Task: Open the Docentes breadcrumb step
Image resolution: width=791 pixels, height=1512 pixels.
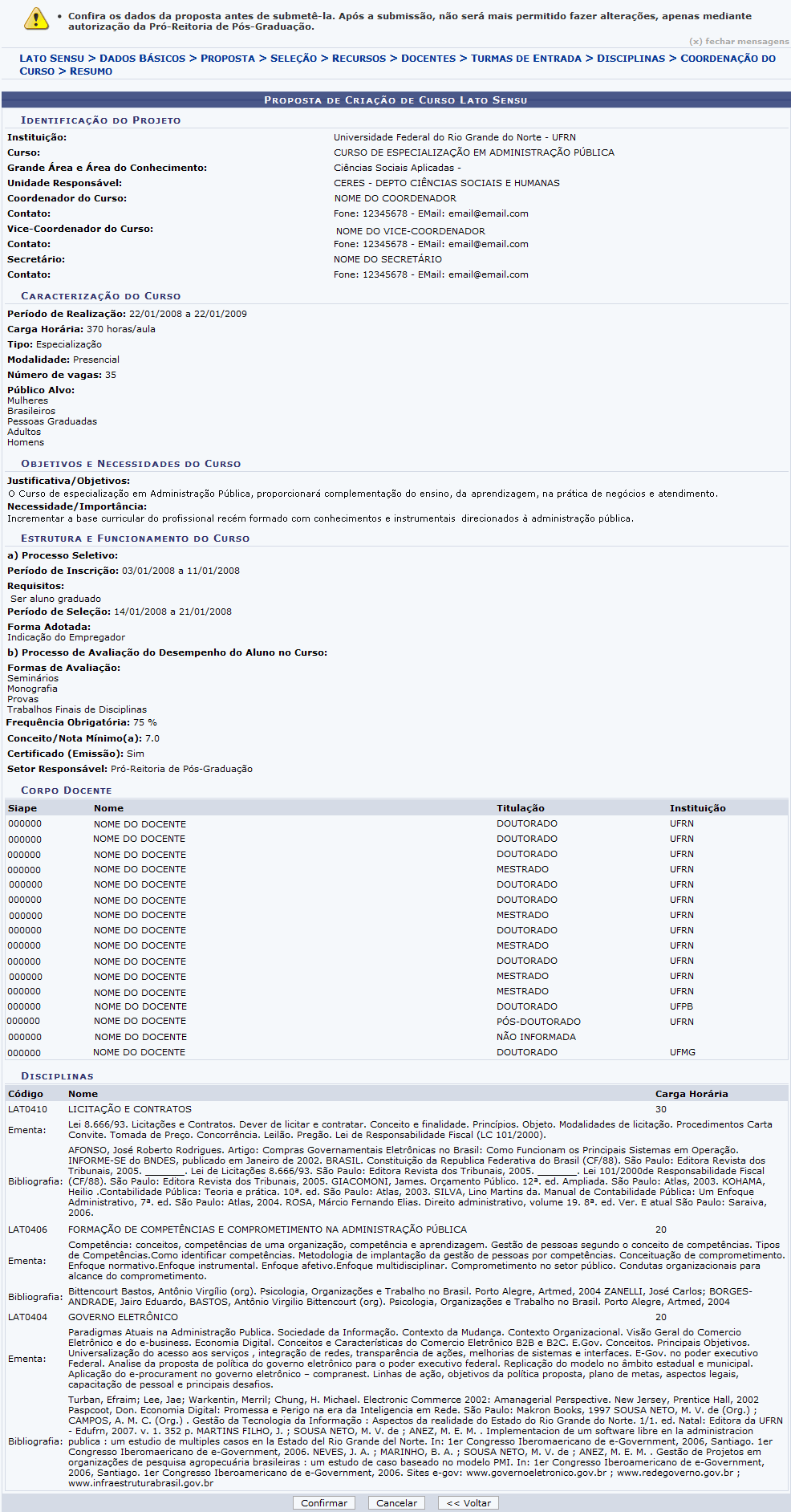Action: (428, 59)
